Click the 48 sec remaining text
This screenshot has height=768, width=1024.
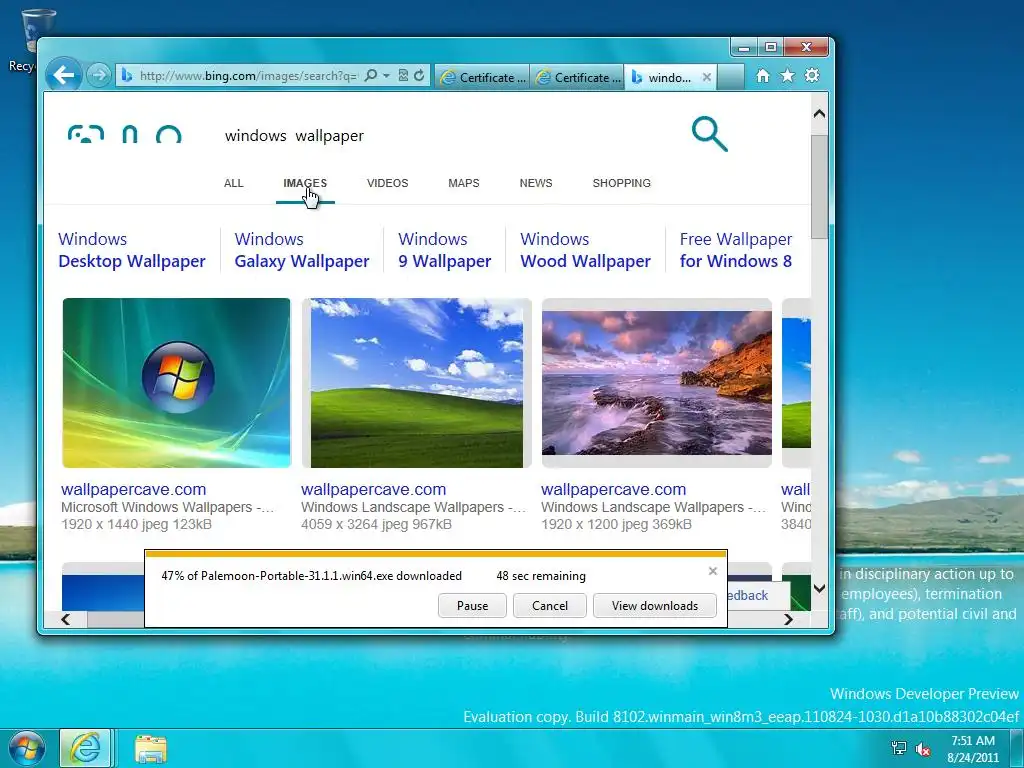point(541,576)
